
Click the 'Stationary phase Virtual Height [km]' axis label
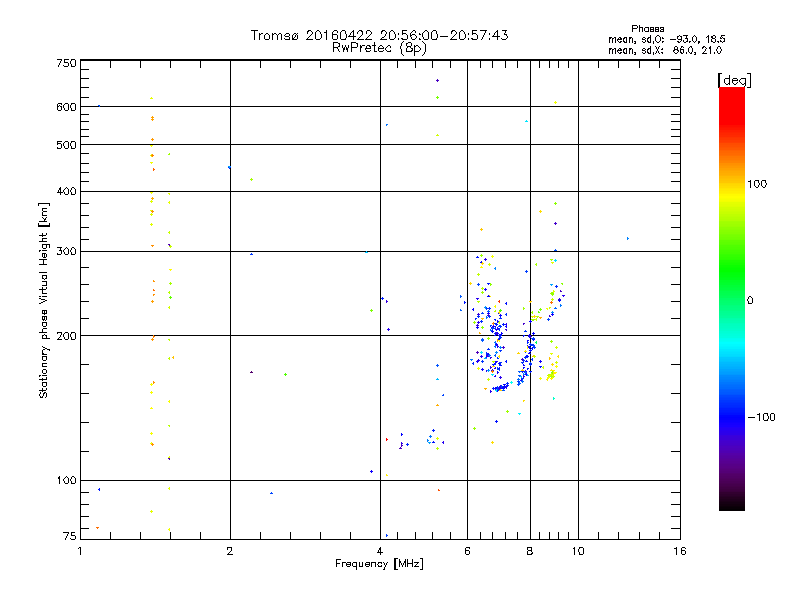click(44, 300)
